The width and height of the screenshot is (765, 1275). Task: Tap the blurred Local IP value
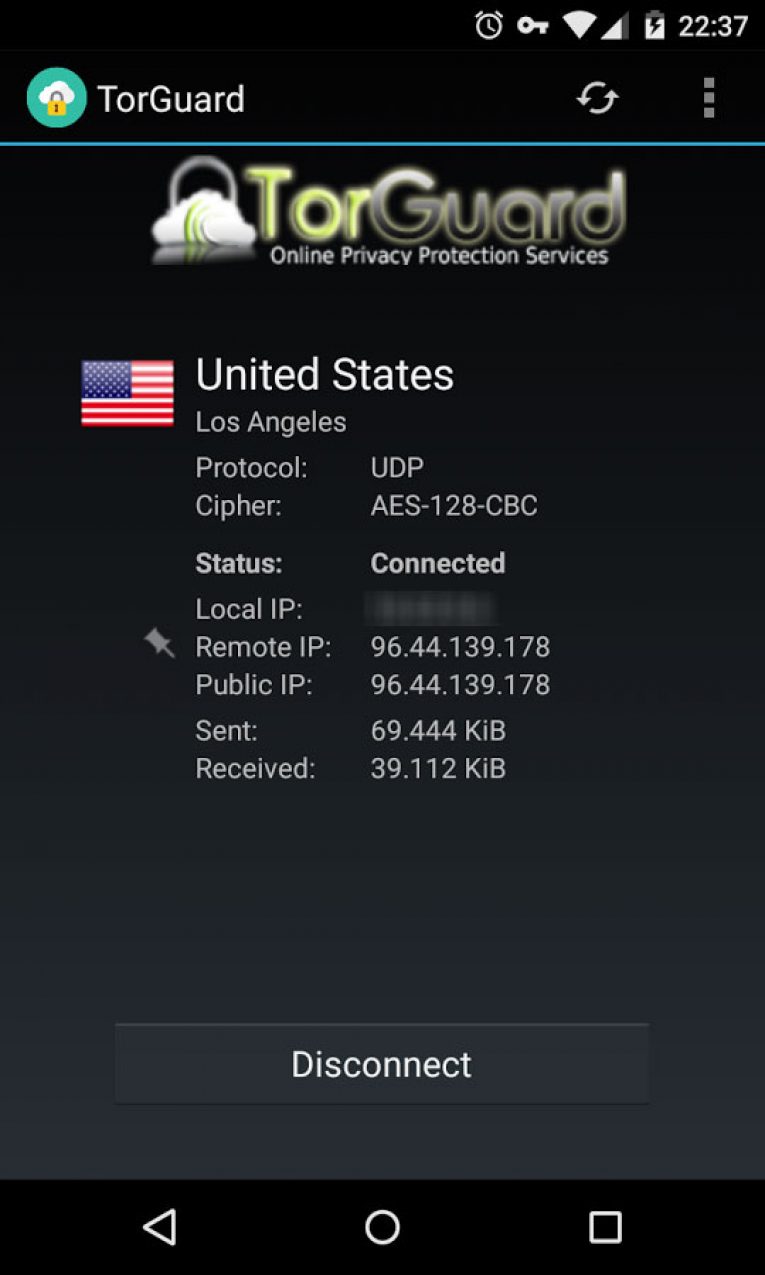431,608
